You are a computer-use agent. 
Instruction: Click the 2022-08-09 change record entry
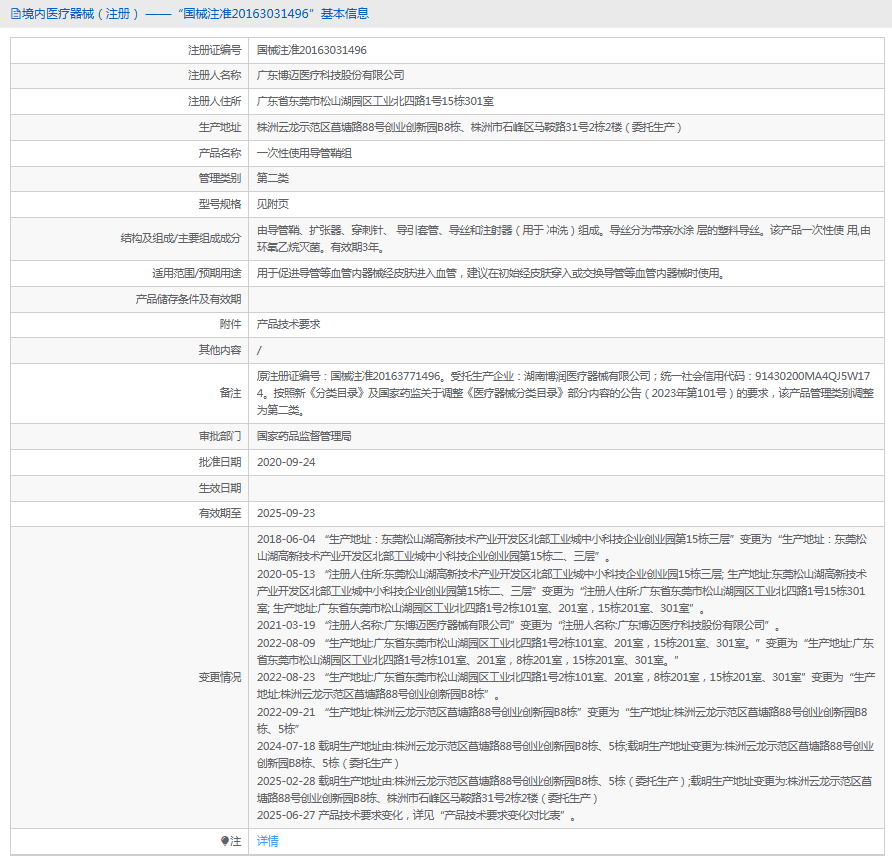point(565,651)
